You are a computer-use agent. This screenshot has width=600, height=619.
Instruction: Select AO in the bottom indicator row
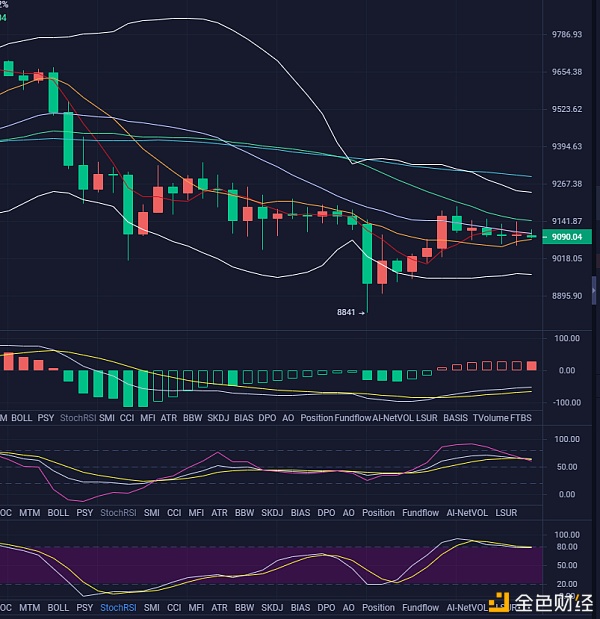[x=348, y=608]
